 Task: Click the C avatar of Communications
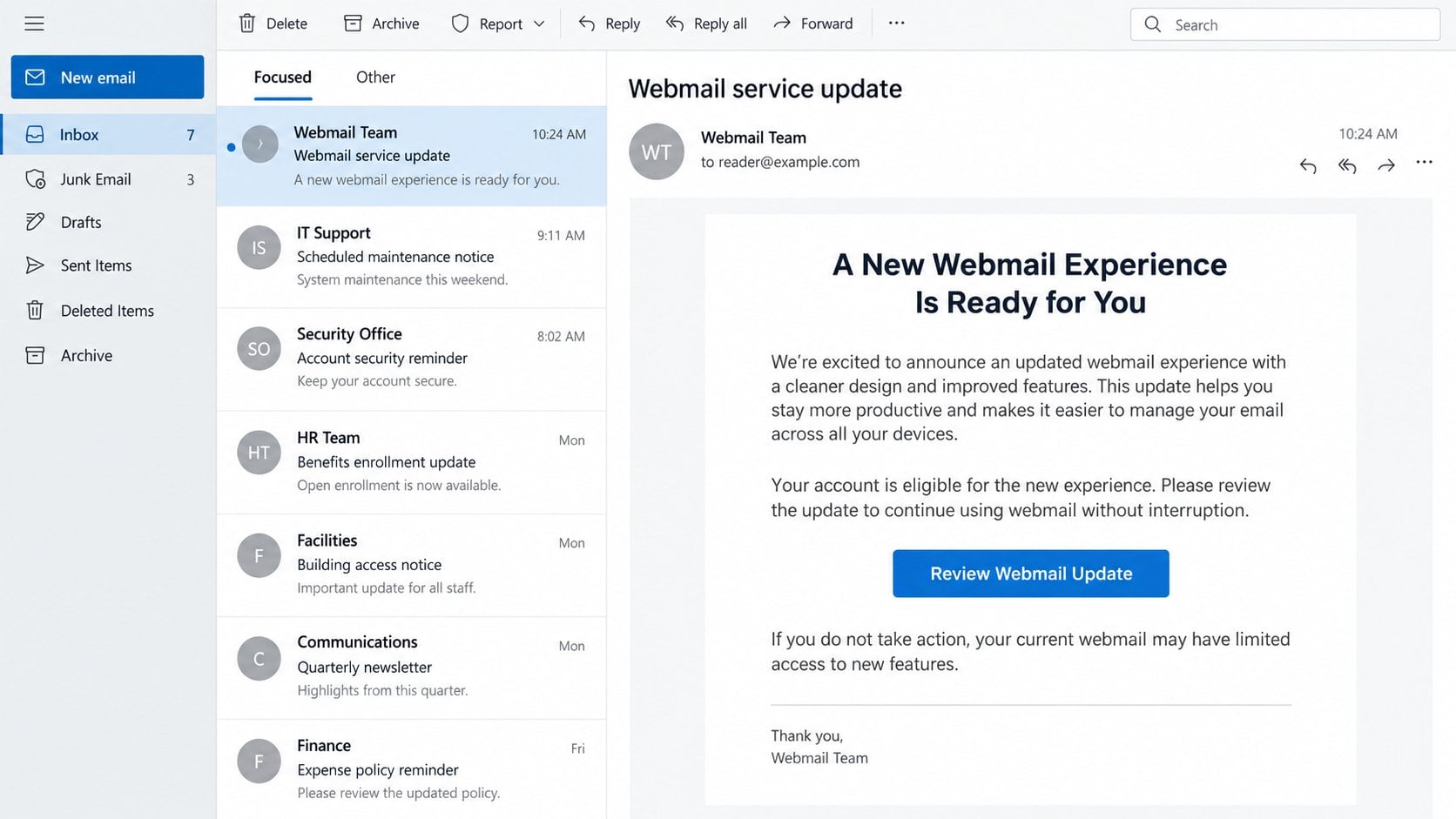pyautogui.click(x=259, y=659)
